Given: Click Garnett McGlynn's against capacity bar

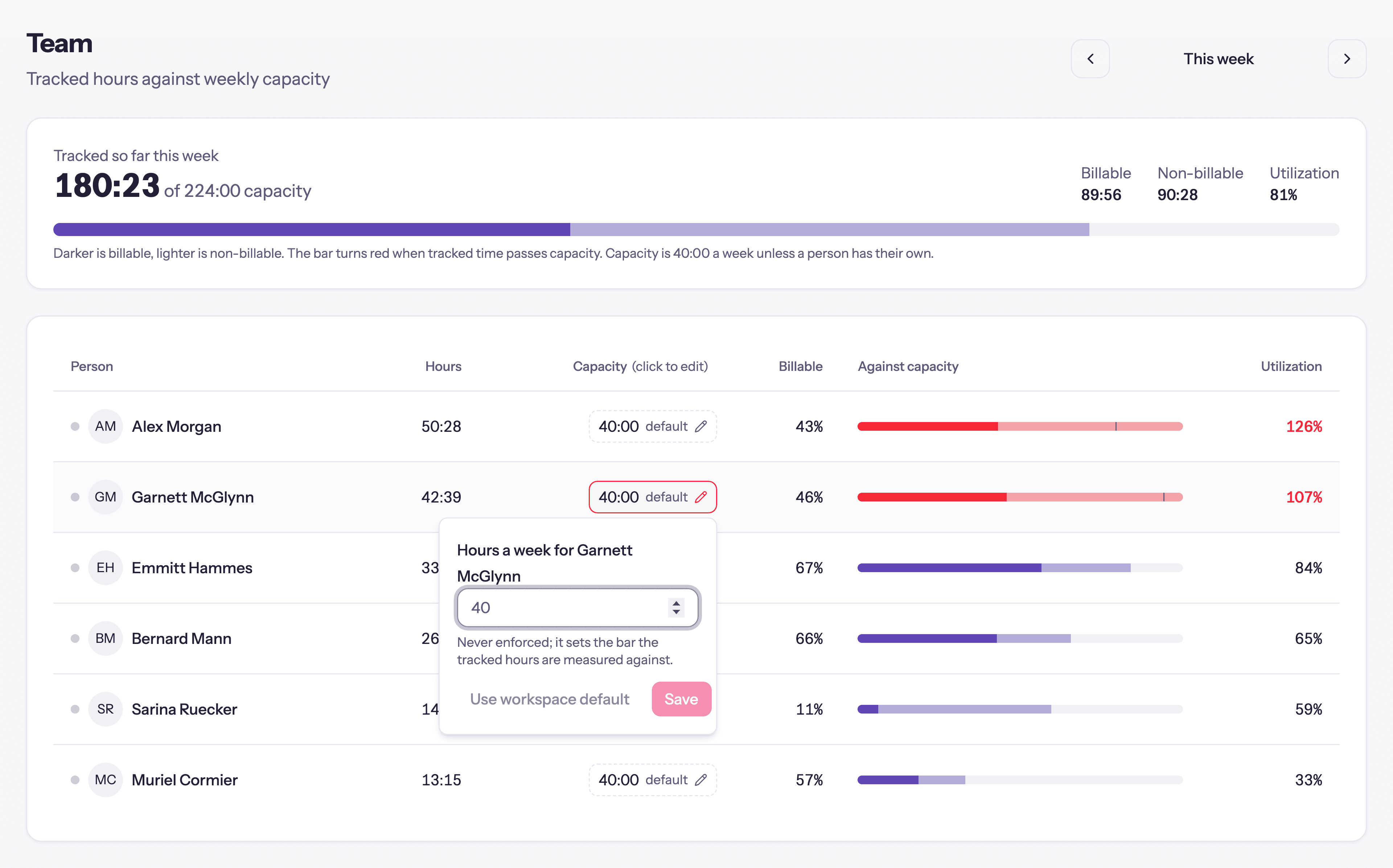Looking at the screenshot, I should point(1020,497).
